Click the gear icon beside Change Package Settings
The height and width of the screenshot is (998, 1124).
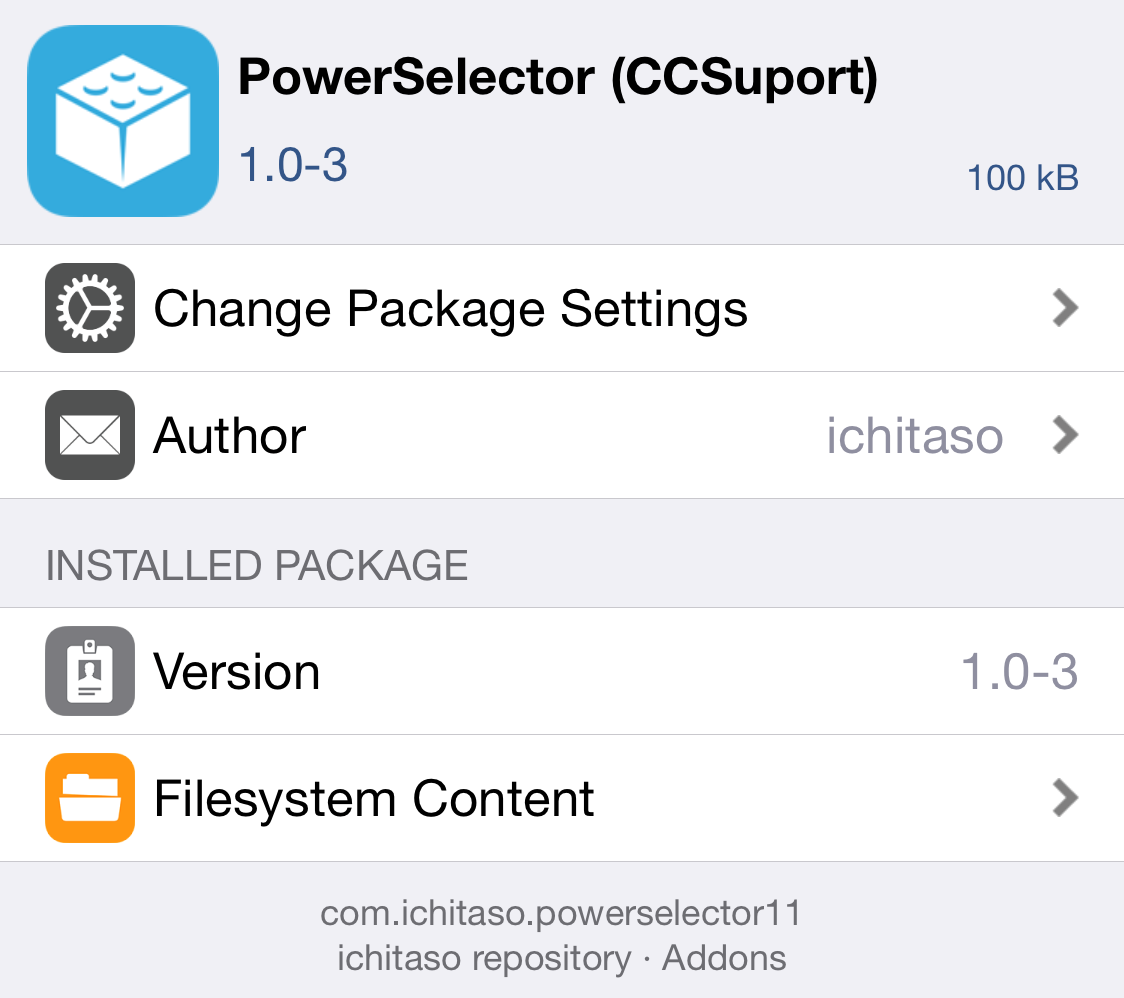(x=89, y=308)
